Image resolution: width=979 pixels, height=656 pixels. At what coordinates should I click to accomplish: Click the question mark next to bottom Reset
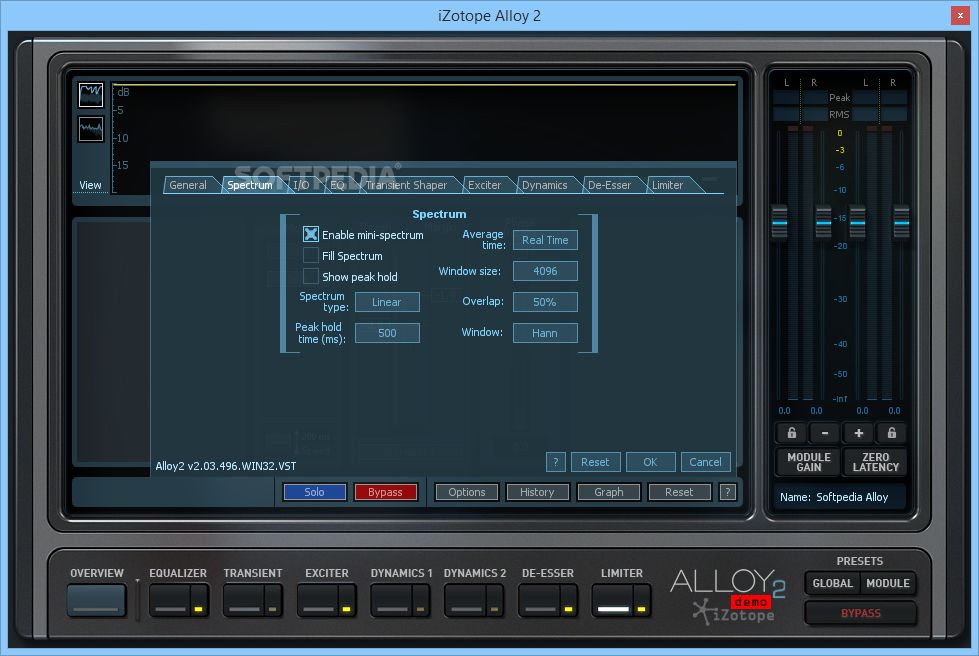(727, 492)
